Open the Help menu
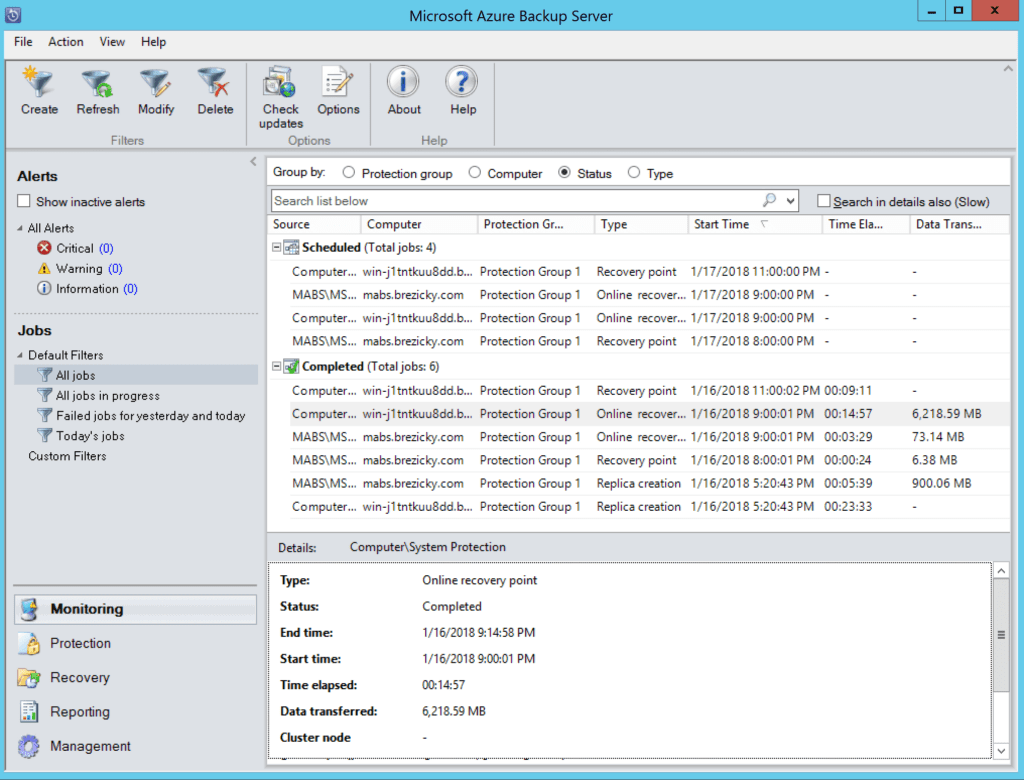This screenshot has height=780, width=1024. pos(153,42)
